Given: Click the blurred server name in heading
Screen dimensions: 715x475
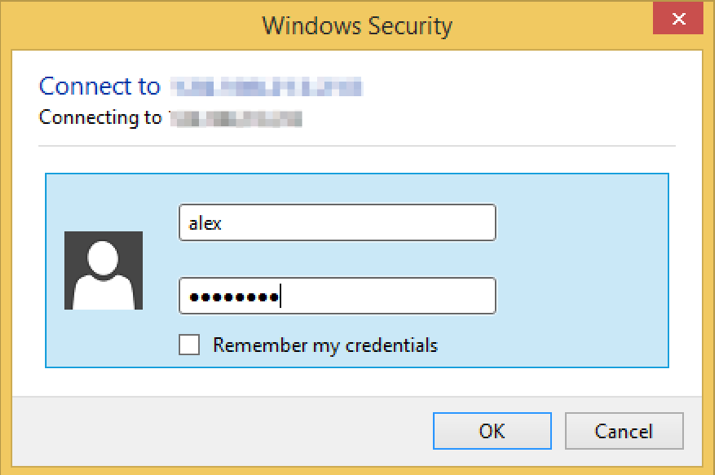Looking at the screenshot, I should (265, 86).
